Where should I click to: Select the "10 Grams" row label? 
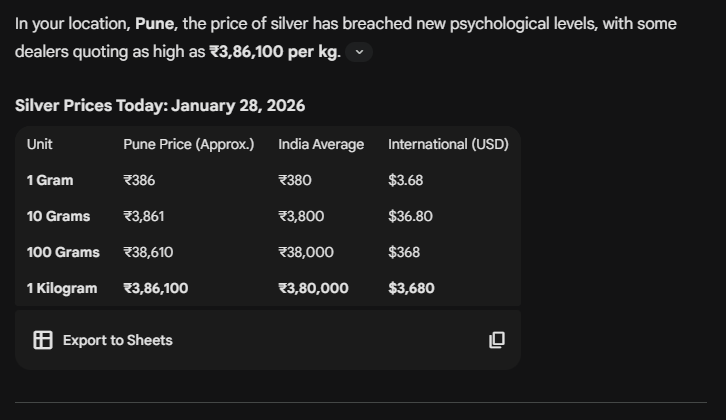58,216
